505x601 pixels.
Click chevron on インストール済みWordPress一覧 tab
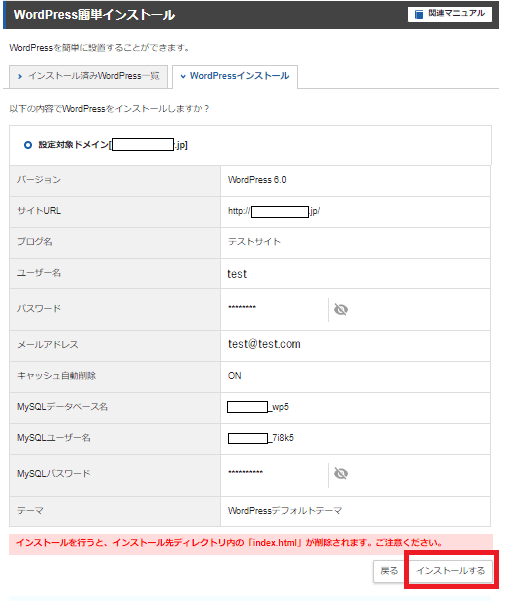(x=20, y=76)
